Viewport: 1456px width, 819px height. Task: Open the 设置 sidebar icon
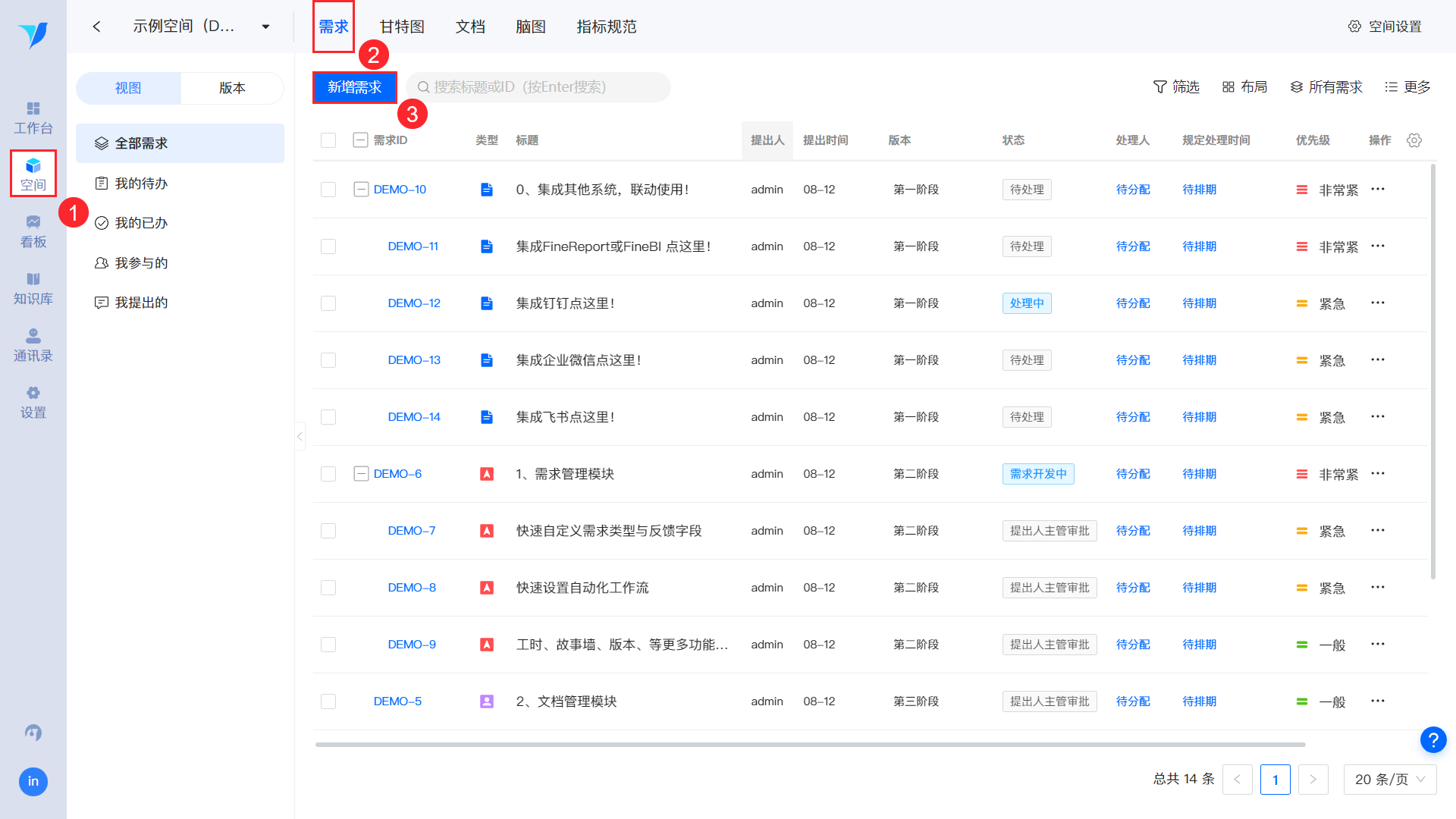(33, 402)
